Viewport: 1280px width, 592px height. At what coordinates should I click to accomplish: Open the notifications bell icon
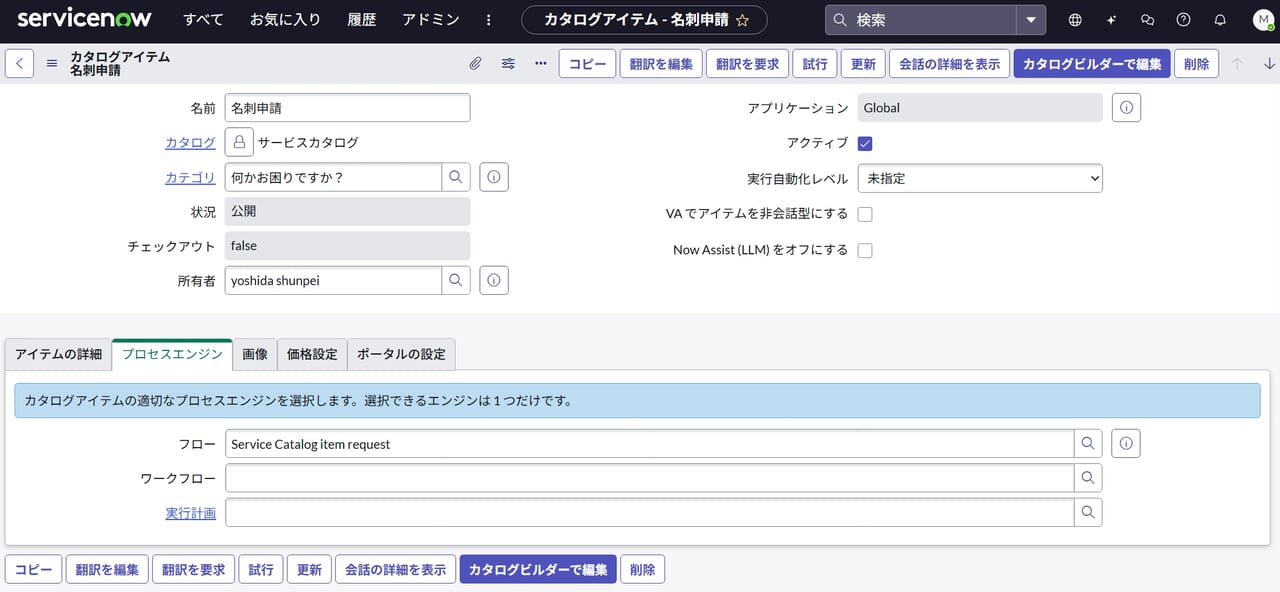click(x=1220, y=20)
